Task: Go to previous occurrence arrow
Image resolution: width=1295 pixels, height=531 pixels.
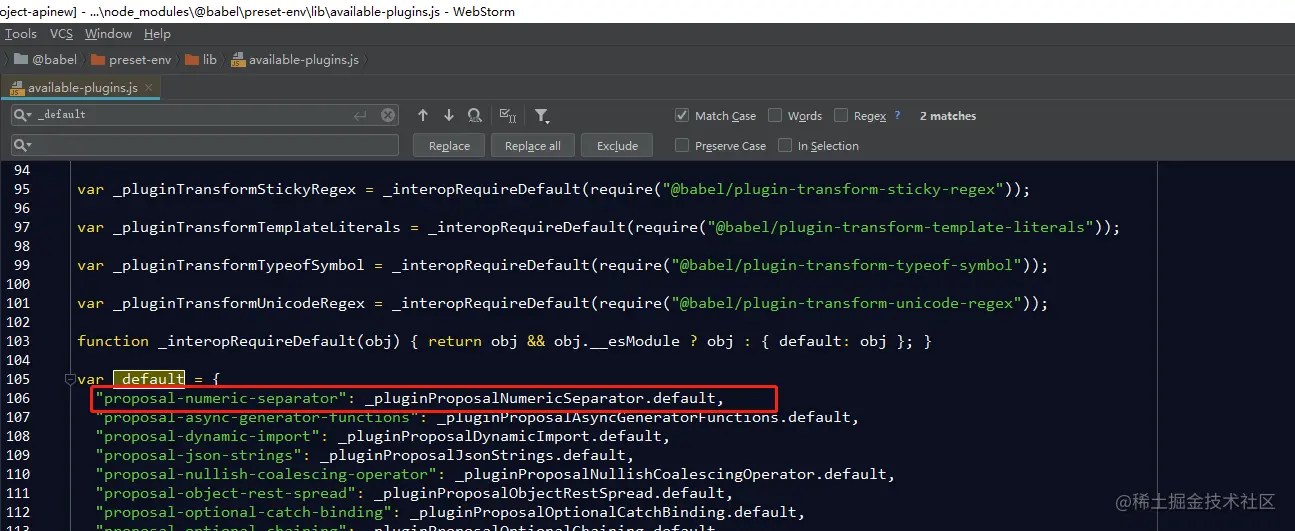Action: coord(423,116)
